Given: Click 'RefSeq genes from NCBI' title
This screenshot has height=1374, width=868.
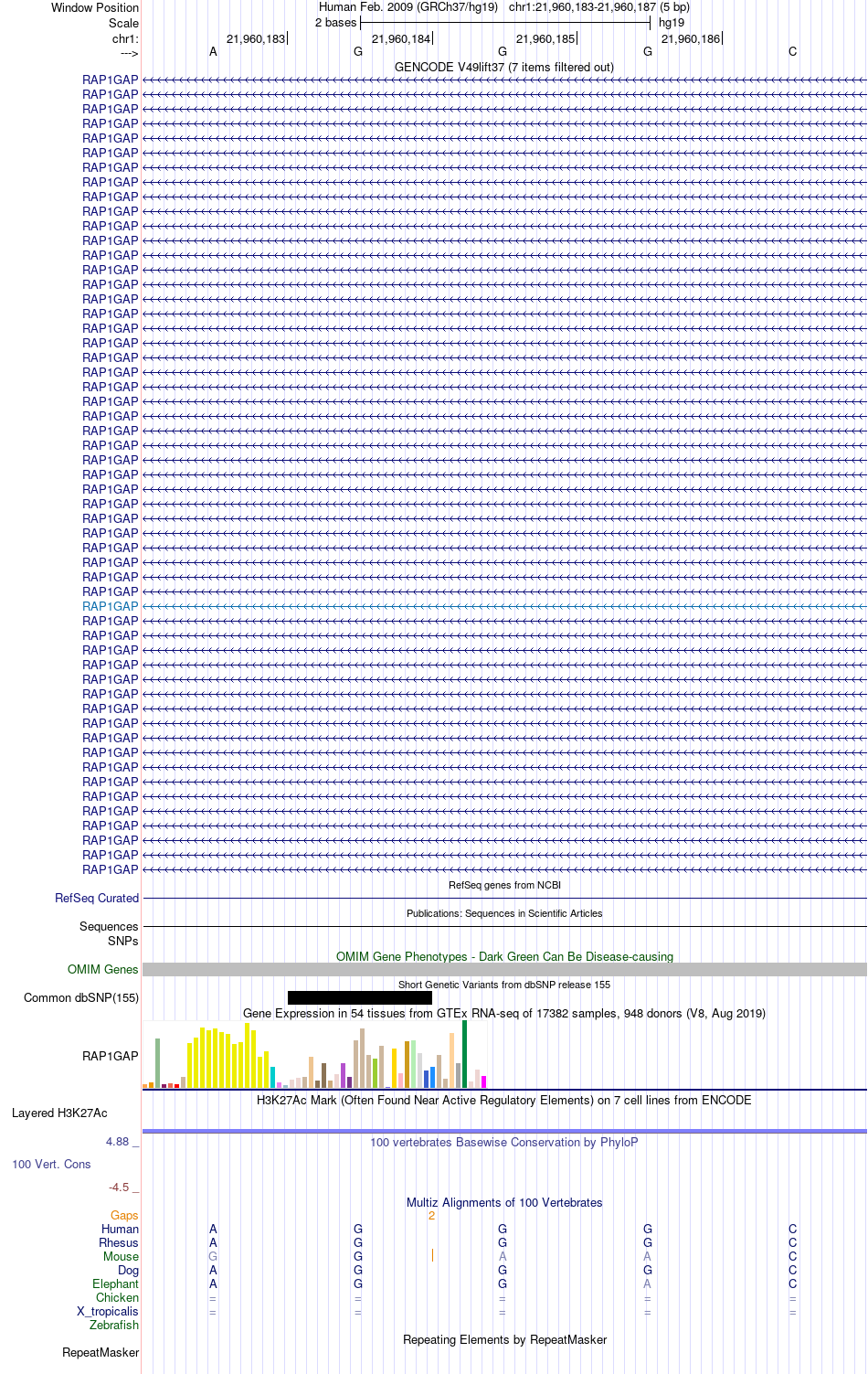Looking at the screenshot, I should coord(504,885).
